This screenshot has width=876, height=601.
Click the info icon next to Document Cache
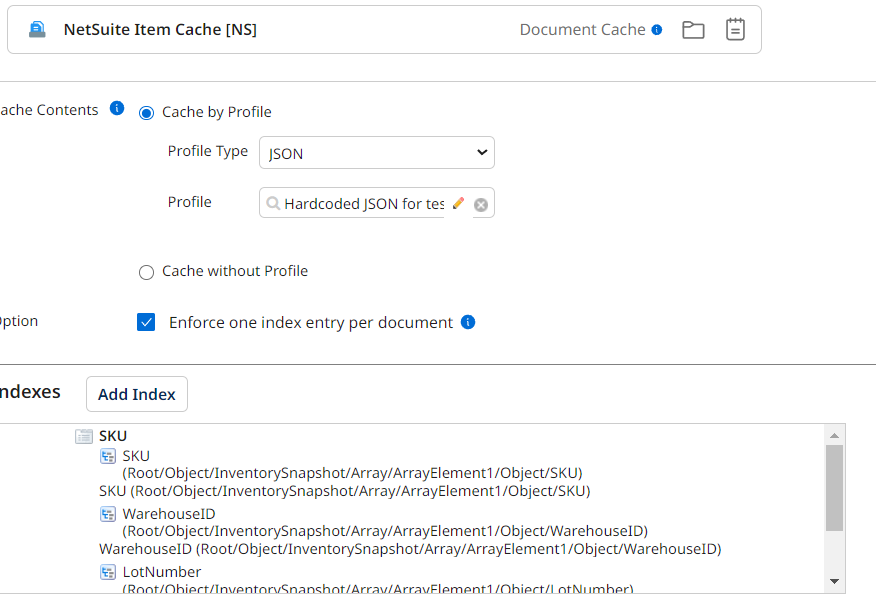pos(657,30)
